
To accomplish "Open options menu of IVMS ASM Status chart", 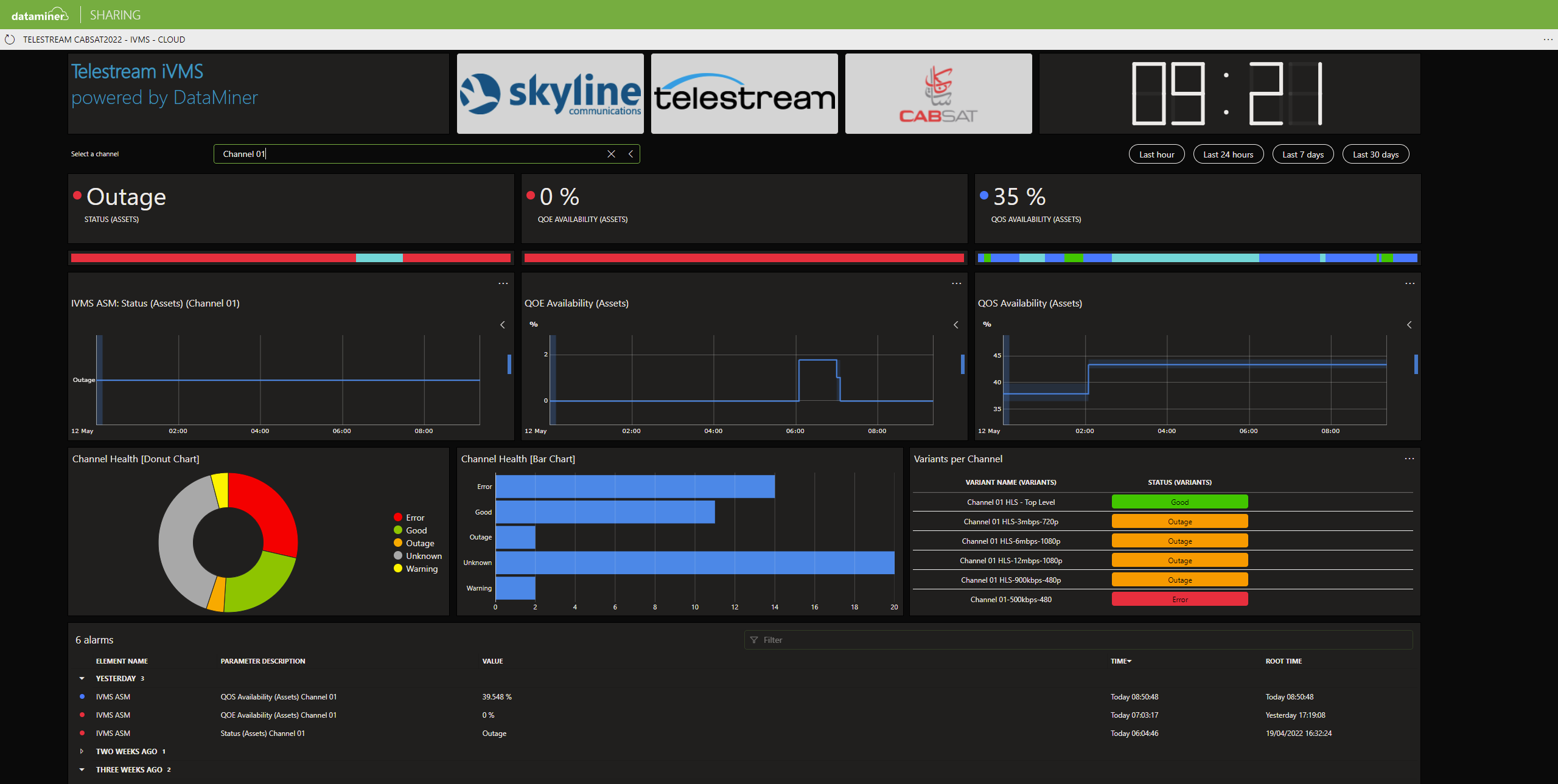I will [503, 283].
